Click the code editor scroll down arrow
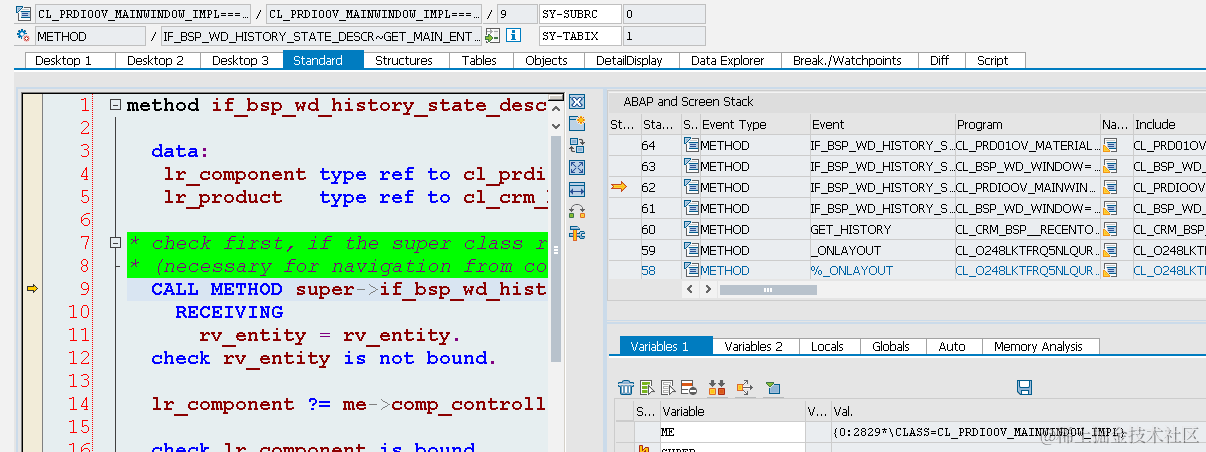Screen dimensions: 1206x452 [556, 127]
